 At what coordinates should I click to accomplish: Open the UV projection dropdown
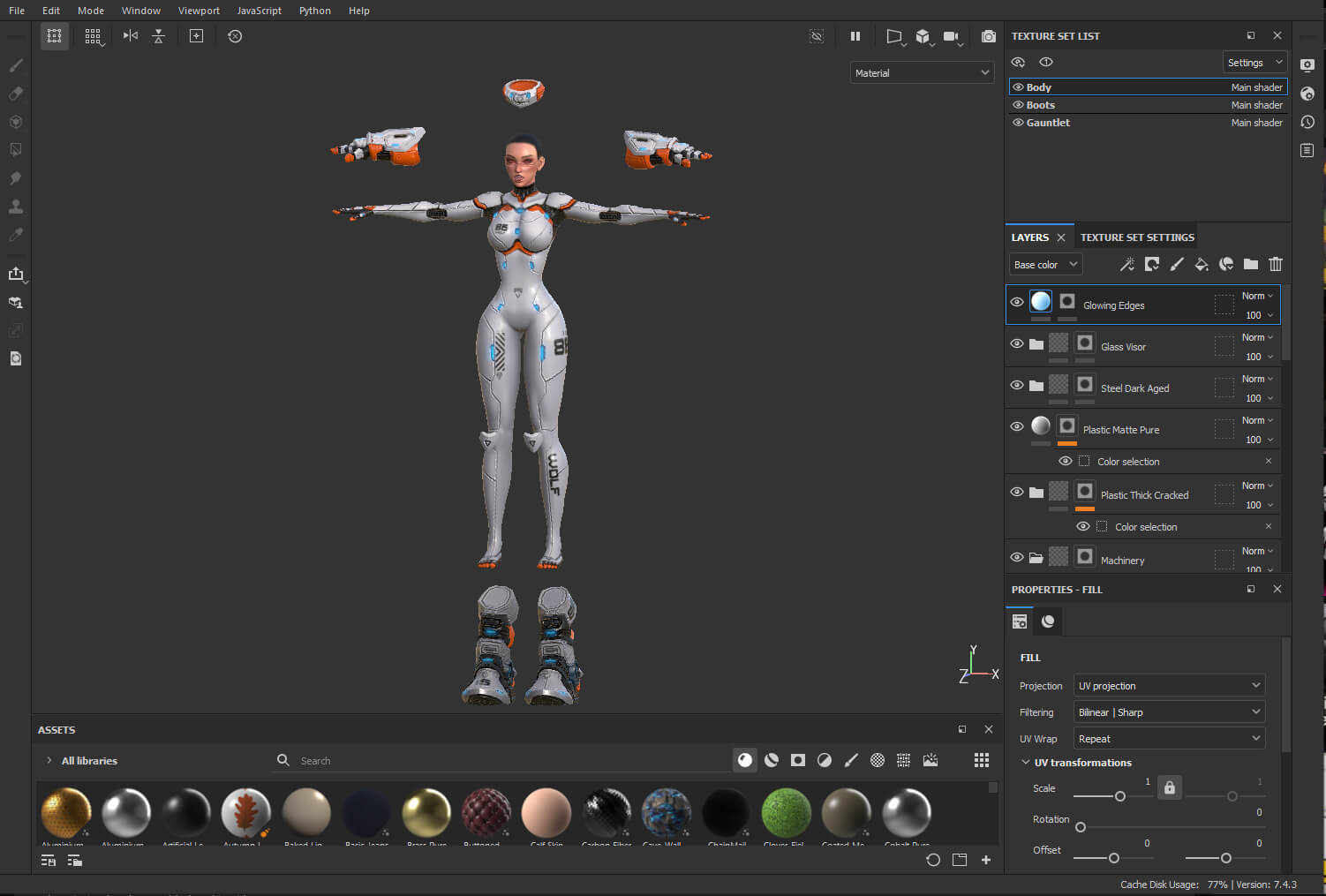(1170, 686)
